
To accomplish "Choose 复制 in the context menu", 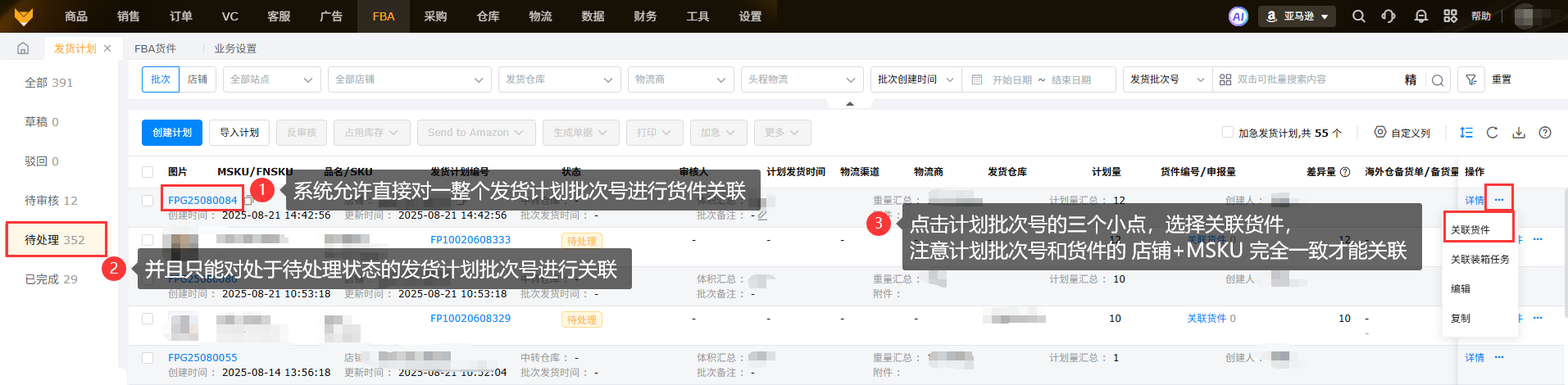I will pyautogui.click(x=1461, y=319).
